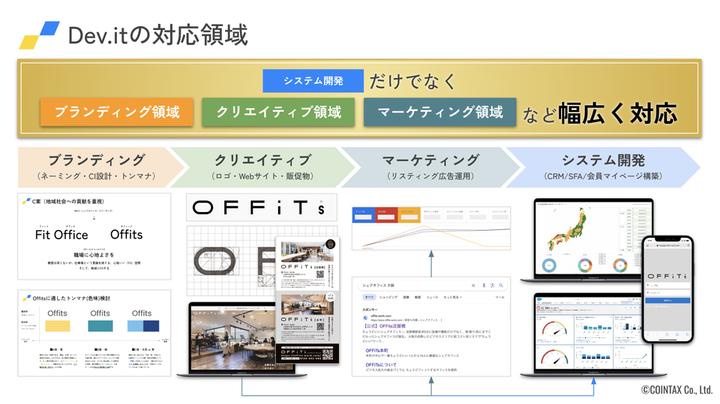This screenshot has width=720, height=404.
Task: Click the magnifier search icon in the search box
Action: point(501,285)
